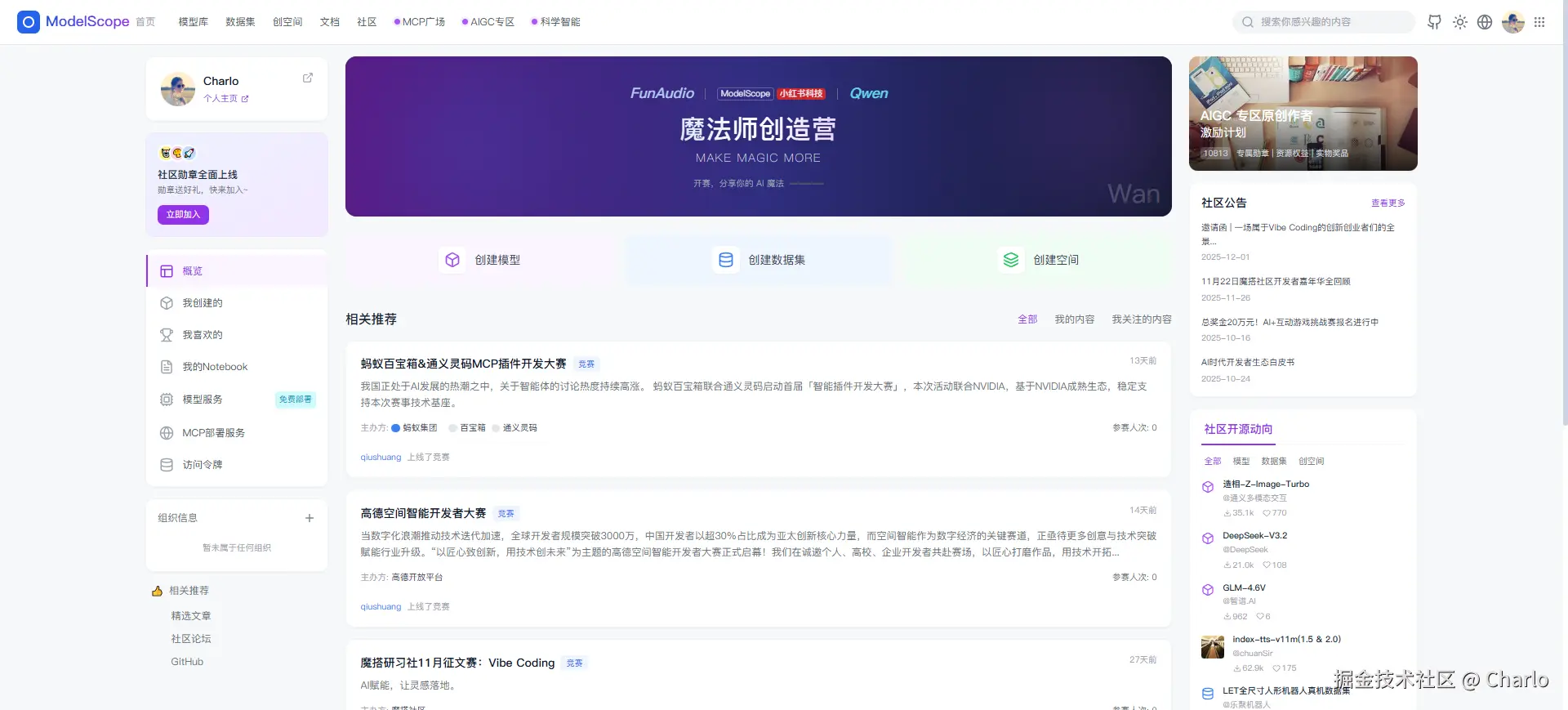Open MCP广场 in top navigation
The image size is (1568, 710).
coord(420,22)
